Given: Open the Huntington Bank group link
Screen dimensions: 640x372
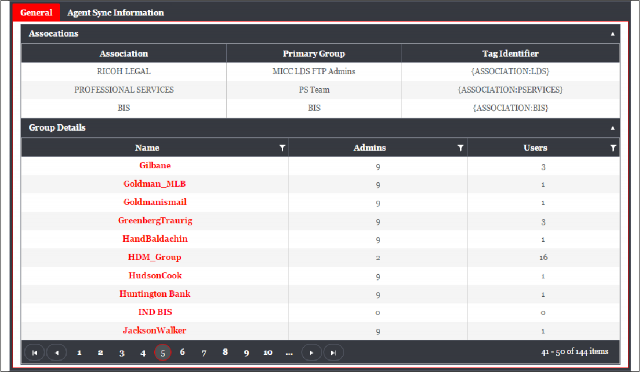Looking at the screenshot, I should click(x=155, y=294).
